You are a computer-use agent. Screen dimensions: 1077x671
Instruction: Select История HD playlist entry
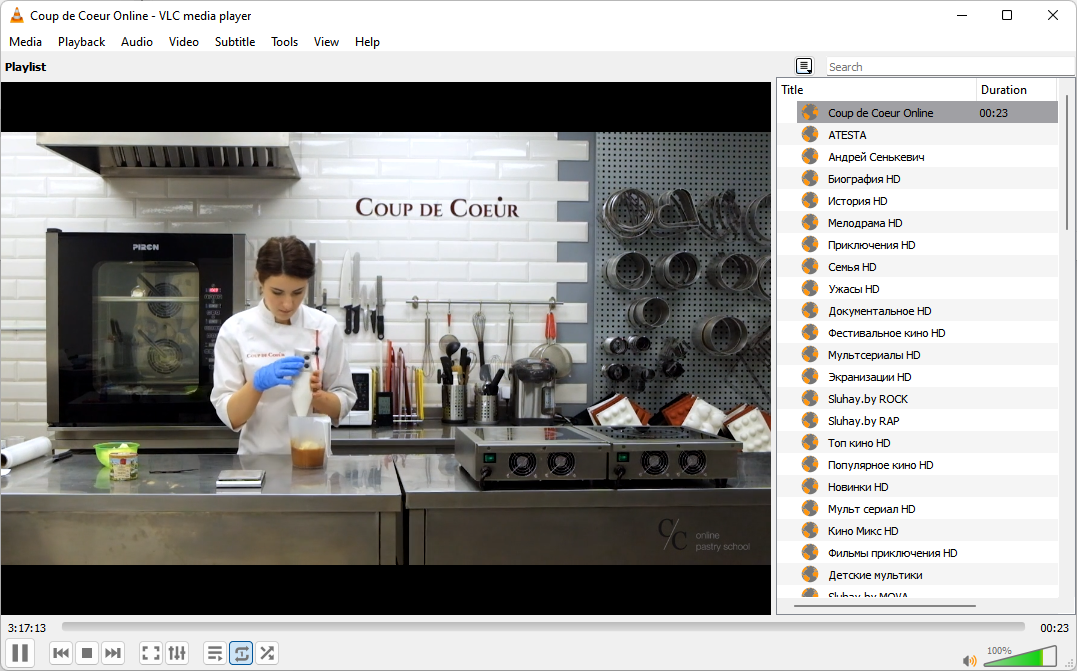(x=927, y=201)
